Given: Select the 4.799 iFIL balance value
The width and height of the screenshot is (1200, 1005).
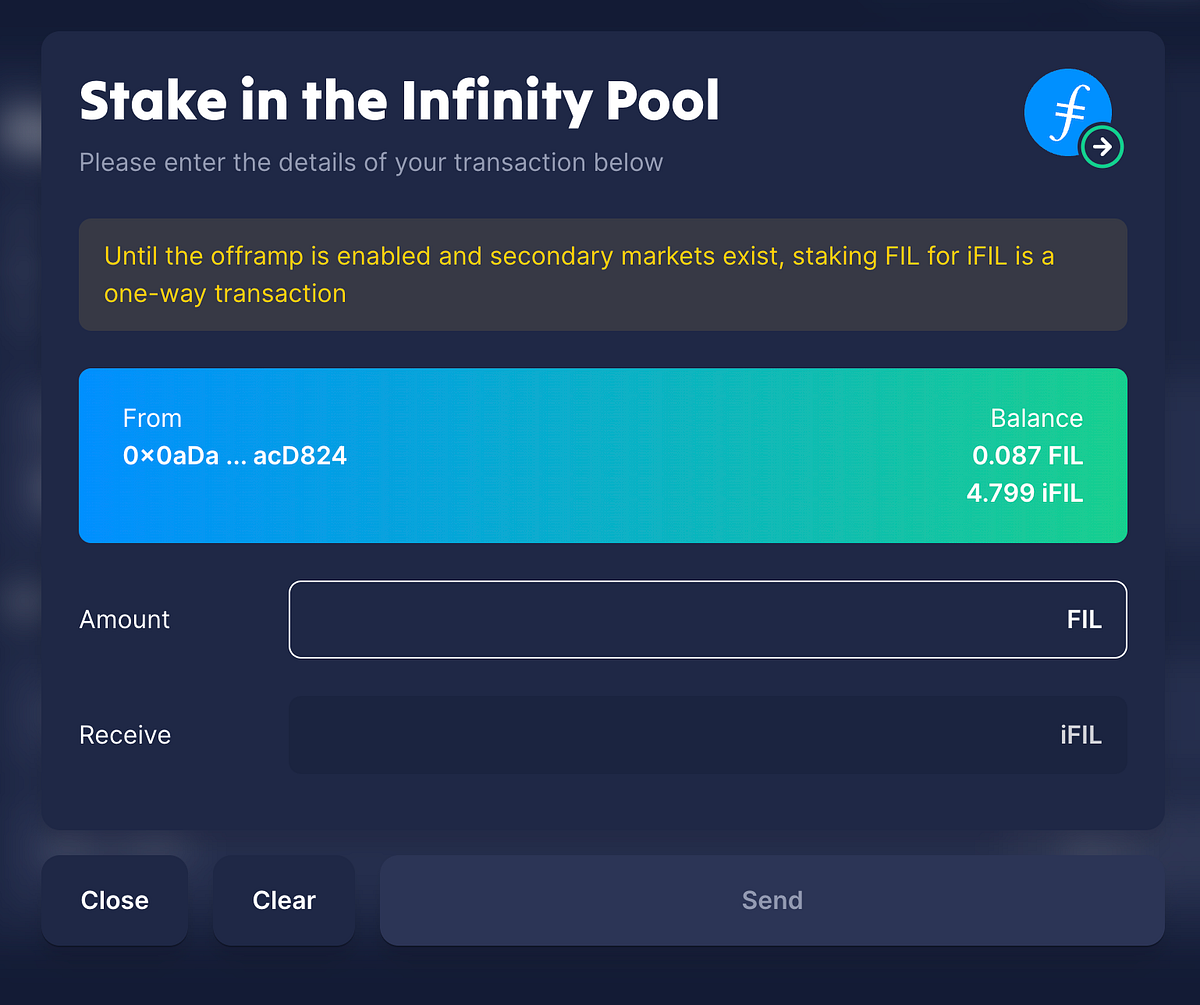Looking at the screenshot, I should coord(1024,493).
